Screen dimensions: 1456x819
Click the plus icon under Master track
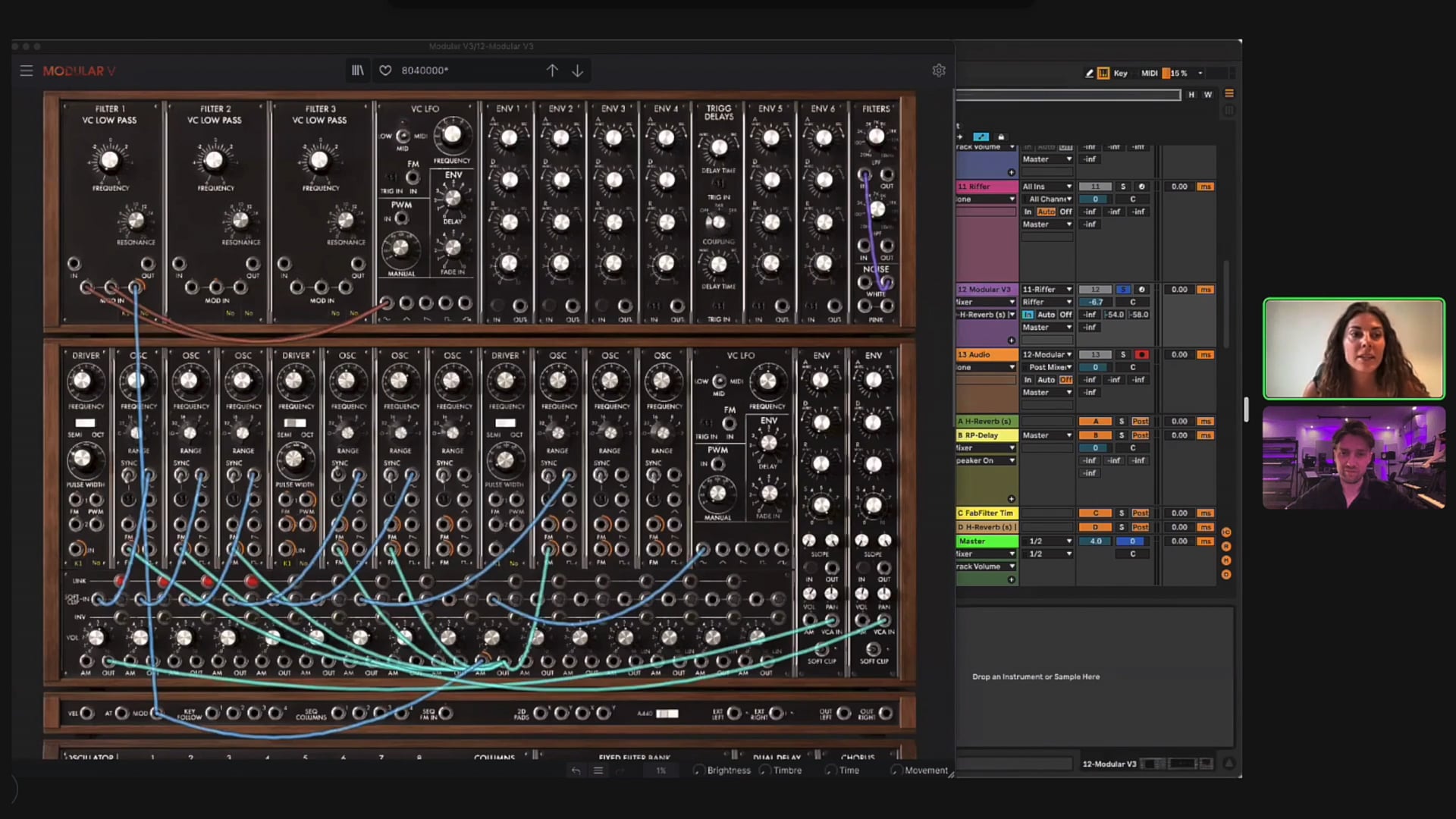point(1011,579)
